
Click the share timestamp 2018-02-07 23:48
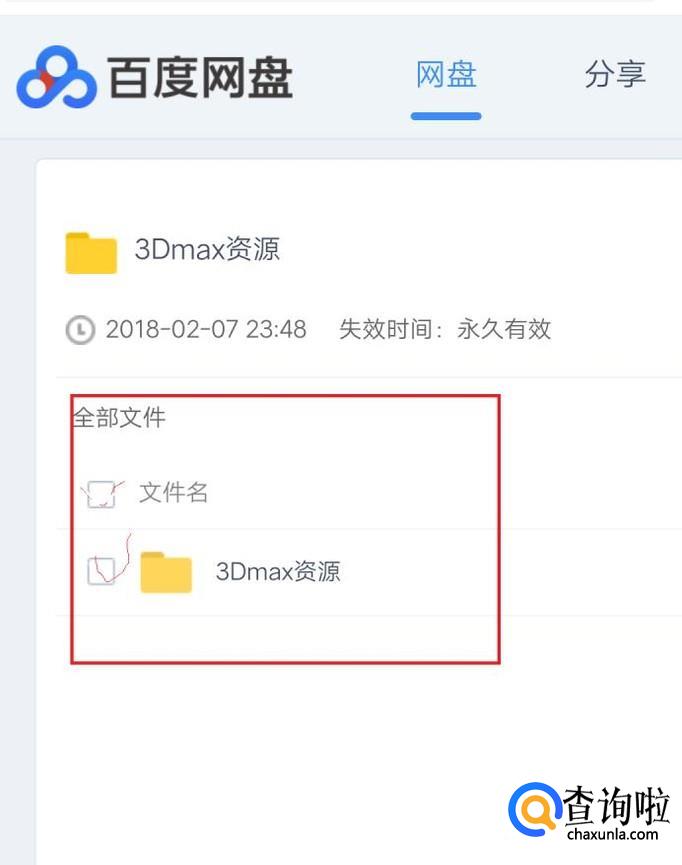(206, 329)
